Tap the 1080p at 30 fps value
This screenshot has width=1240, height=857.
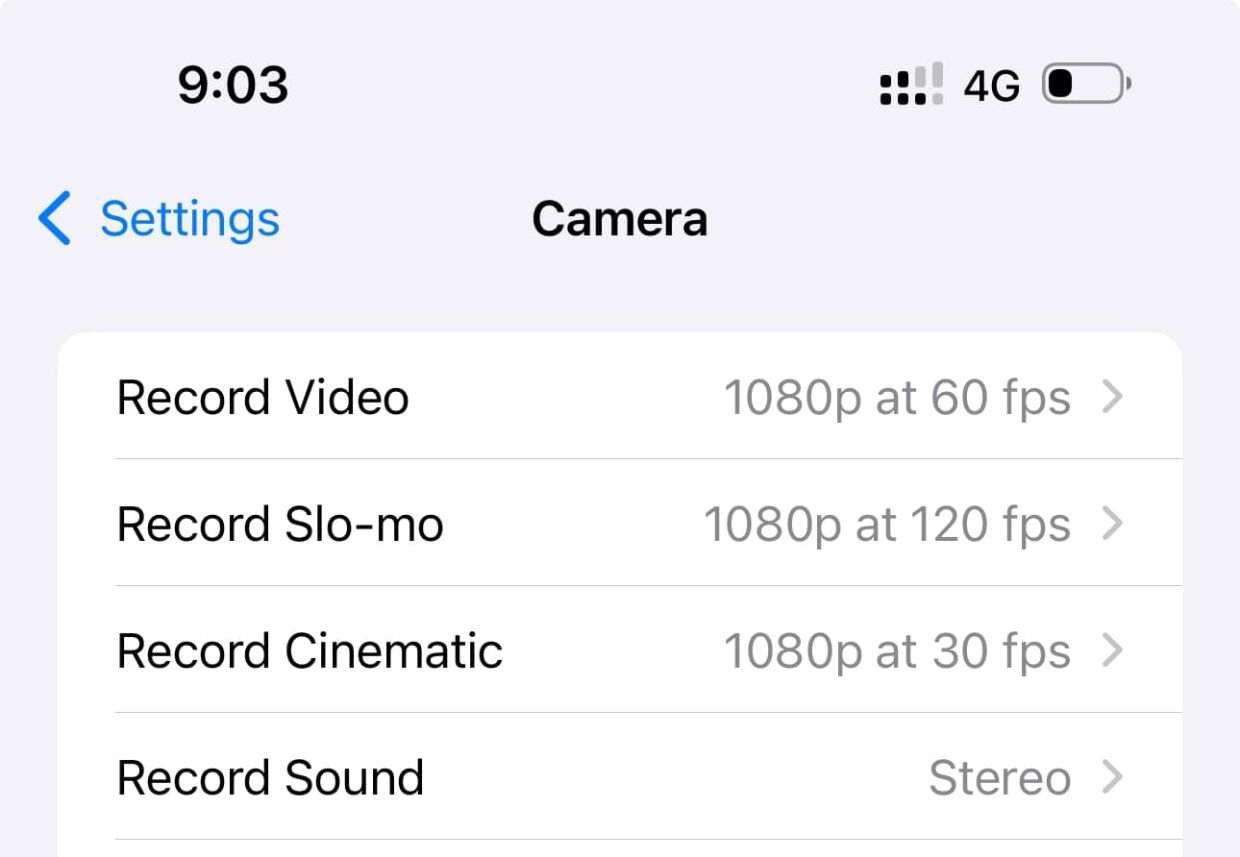(x=896, y=652)
